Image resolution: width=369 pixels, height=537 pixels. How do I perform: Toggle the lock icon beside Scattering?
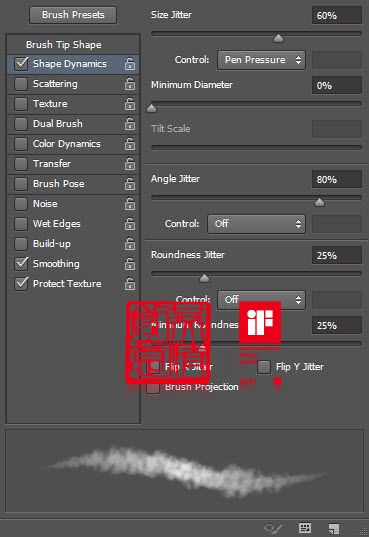[130, 84]
